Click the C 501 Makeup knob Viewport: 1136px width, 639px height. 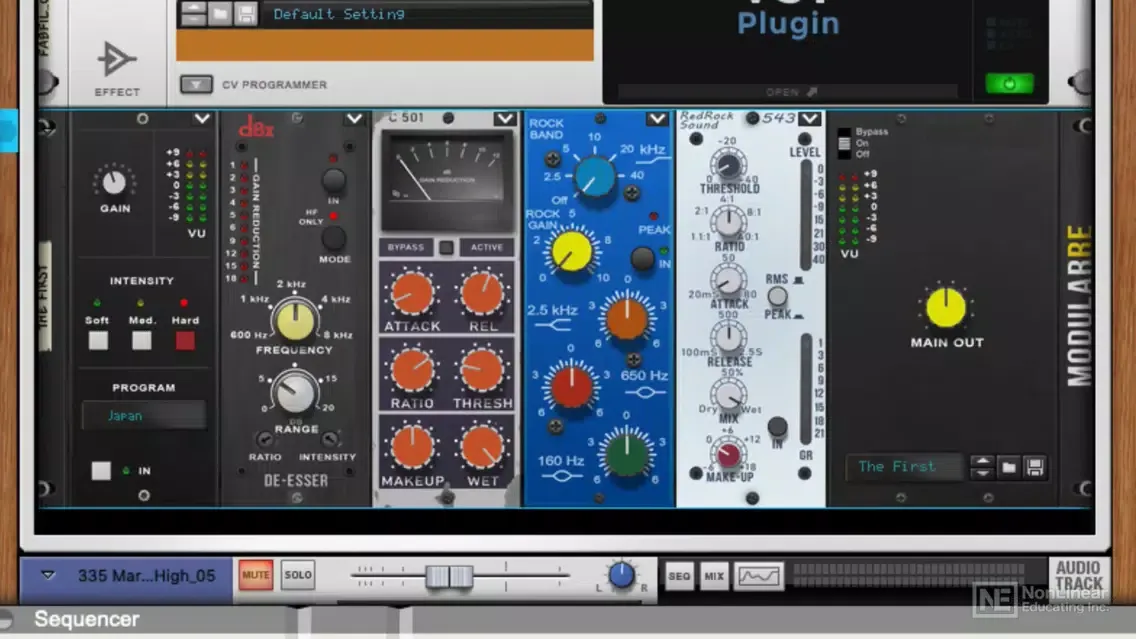pos(412,446)
